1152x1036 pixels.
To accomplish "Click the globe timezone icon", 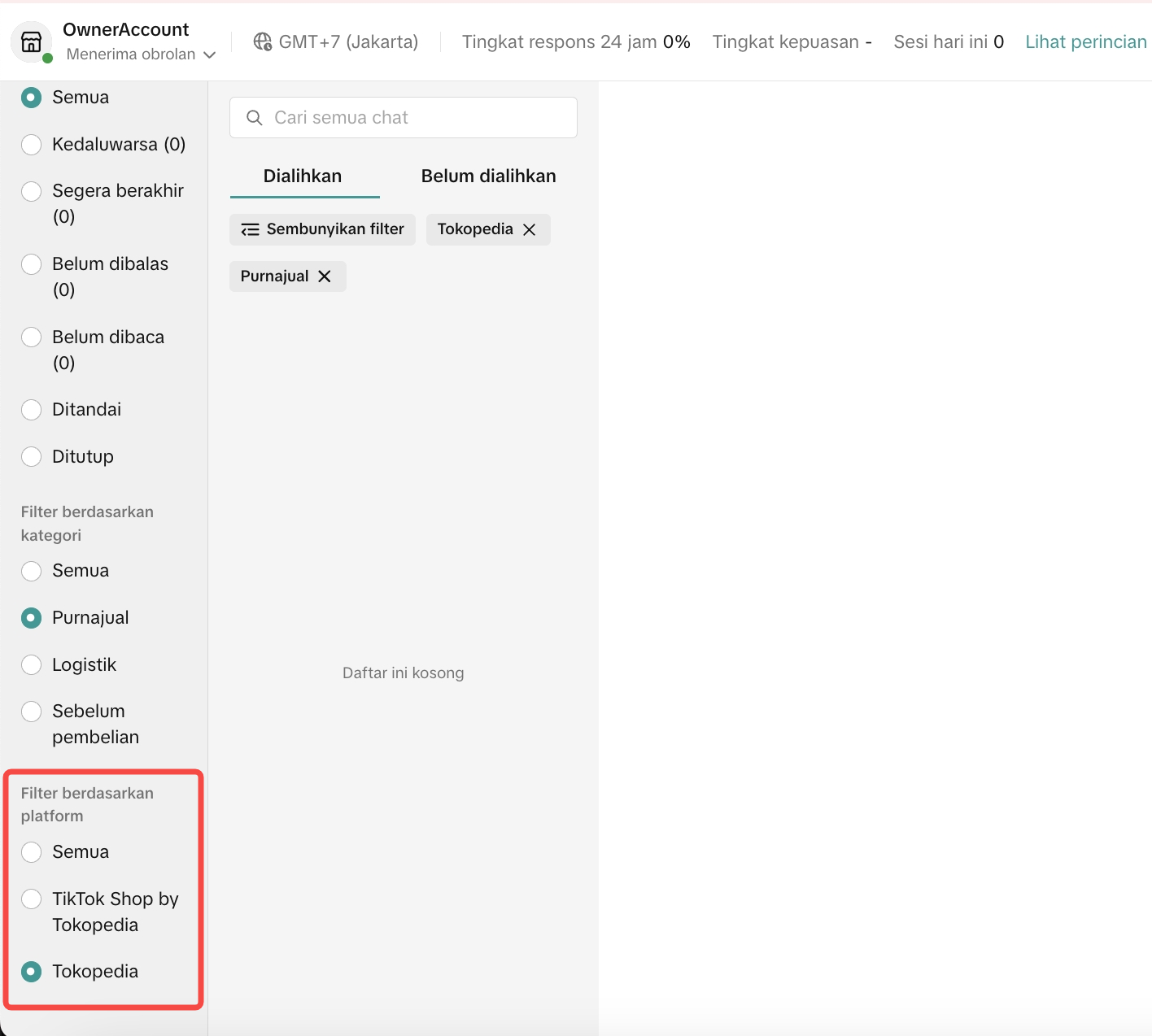I will [x=262, y=41].
